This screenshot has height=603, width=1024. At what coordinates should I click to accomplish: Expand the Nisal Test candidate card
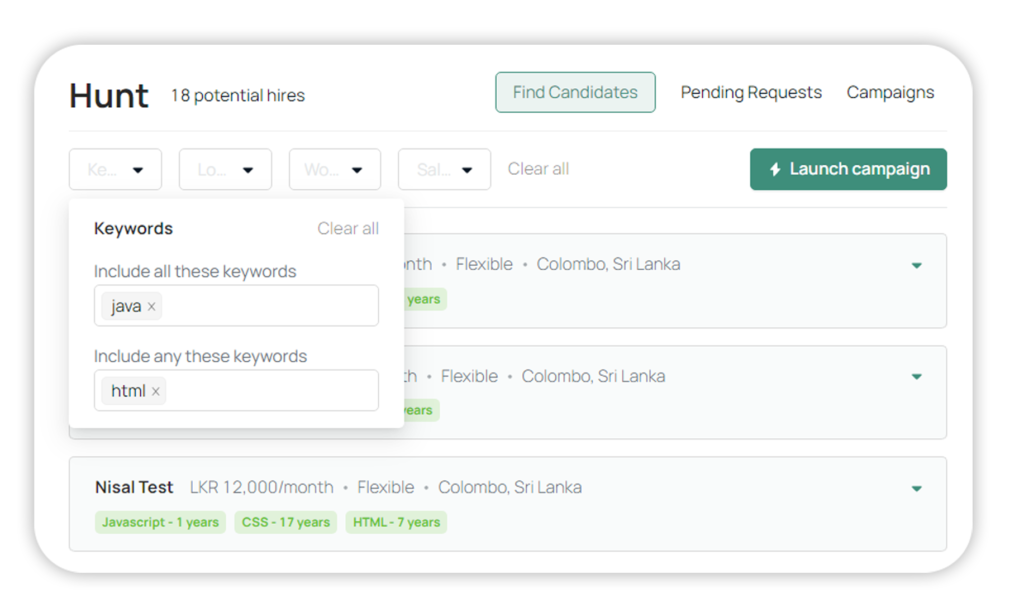point(916,489)
